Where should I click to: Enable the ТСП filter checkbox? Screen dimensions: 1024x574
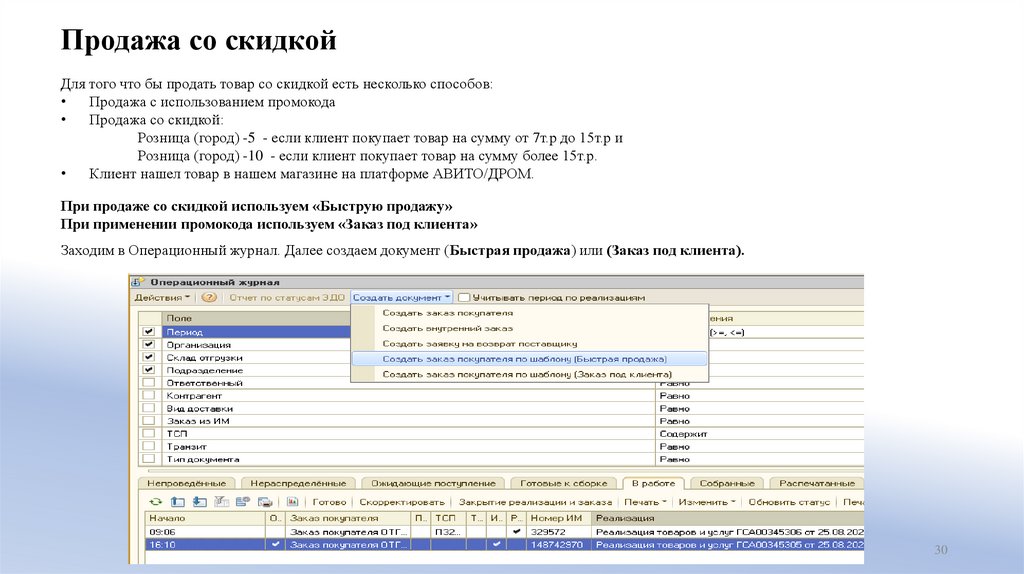(x=149, y=434)
